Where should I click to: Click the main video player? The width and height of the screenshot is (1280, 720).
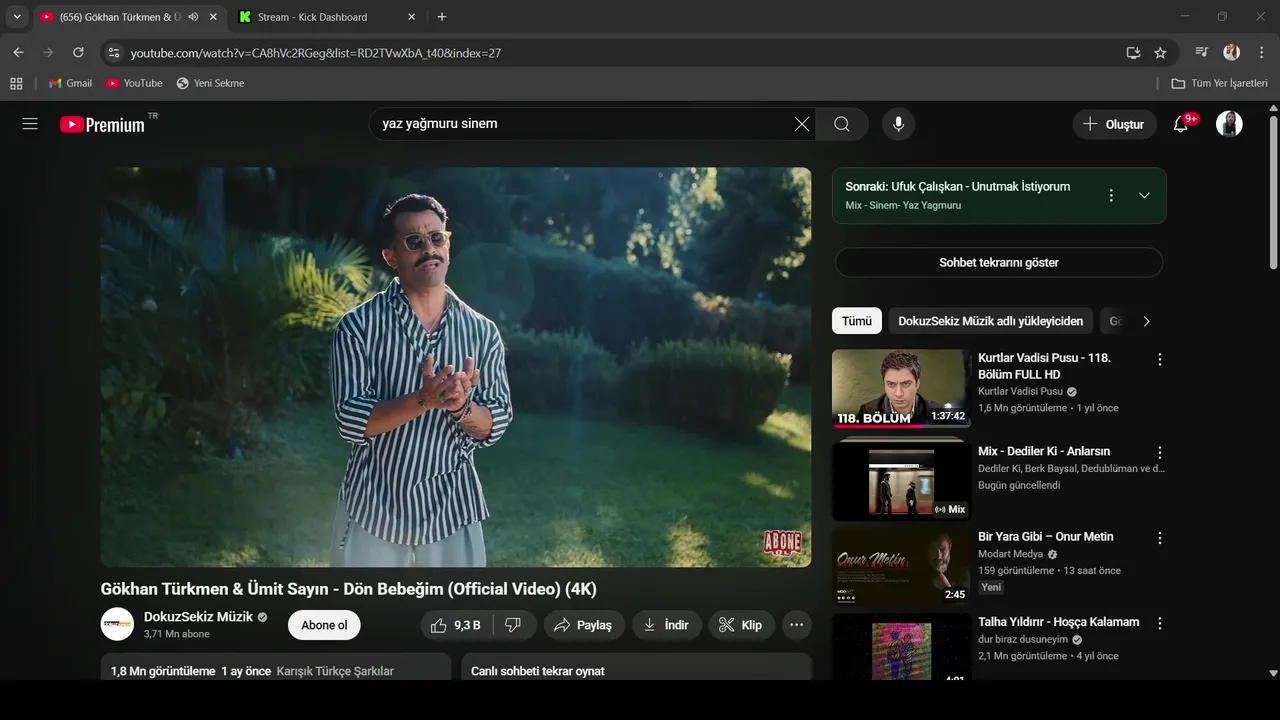click(456, 367)
